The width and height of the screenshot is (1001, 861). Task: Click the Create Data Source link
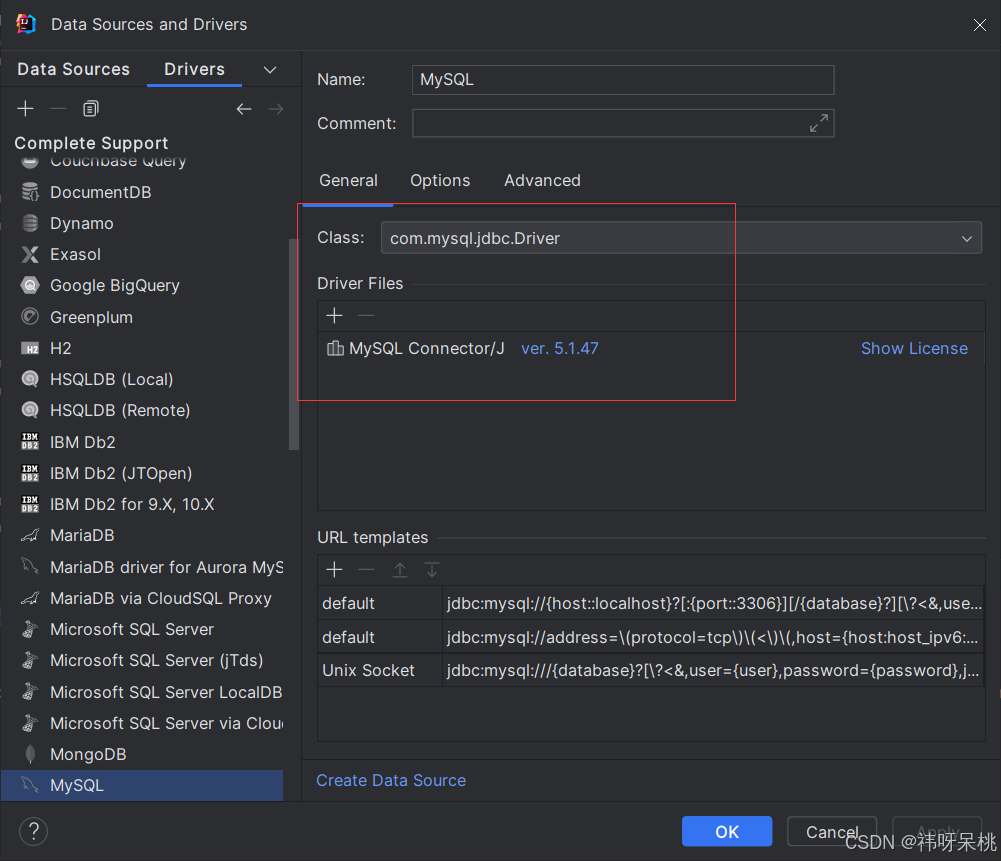391,781
